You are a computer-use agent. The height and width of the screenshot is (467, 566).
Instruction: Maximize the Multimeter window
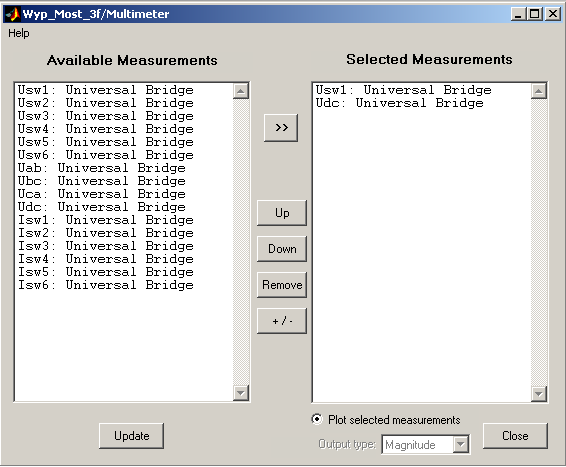pyautogui.click(x=534, y=14)
